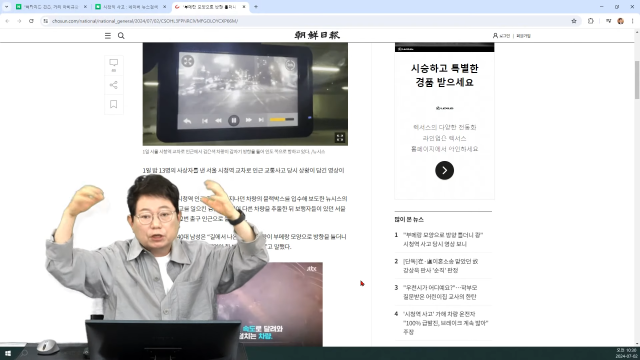This screenshot has height=360, width=640.
Task: Open most-viewed story 1 about 부메랑 모양
Action: [443, 239]
